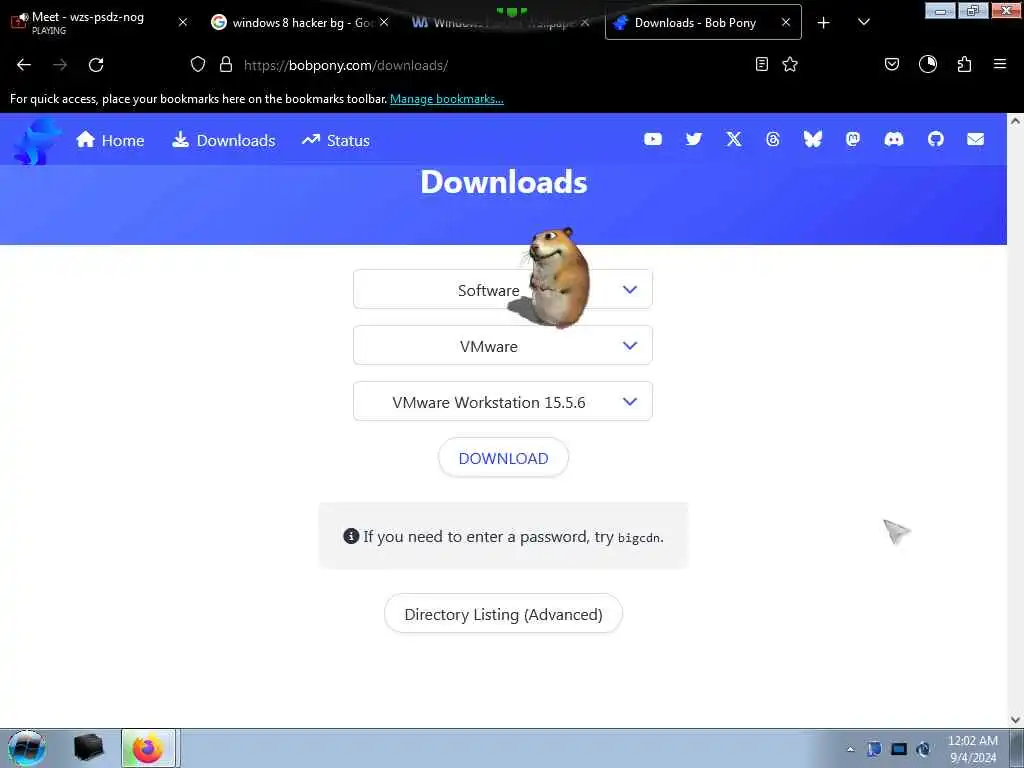Screen dimensions: 1024x768
Task: Open the list all tabs chevron
Action: (863, 23)
